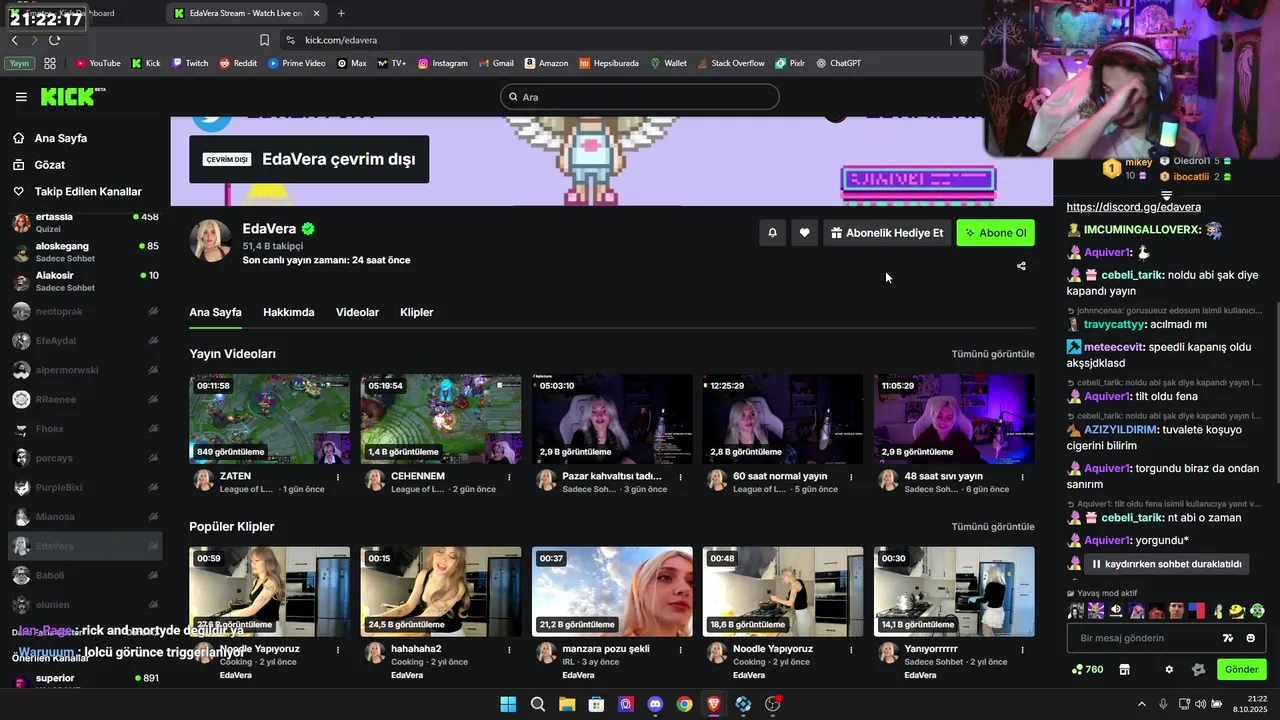Viewport: 1280px width, 720px height.
Task: Open File Explorer from the taskbar
Action: point(567,704)
